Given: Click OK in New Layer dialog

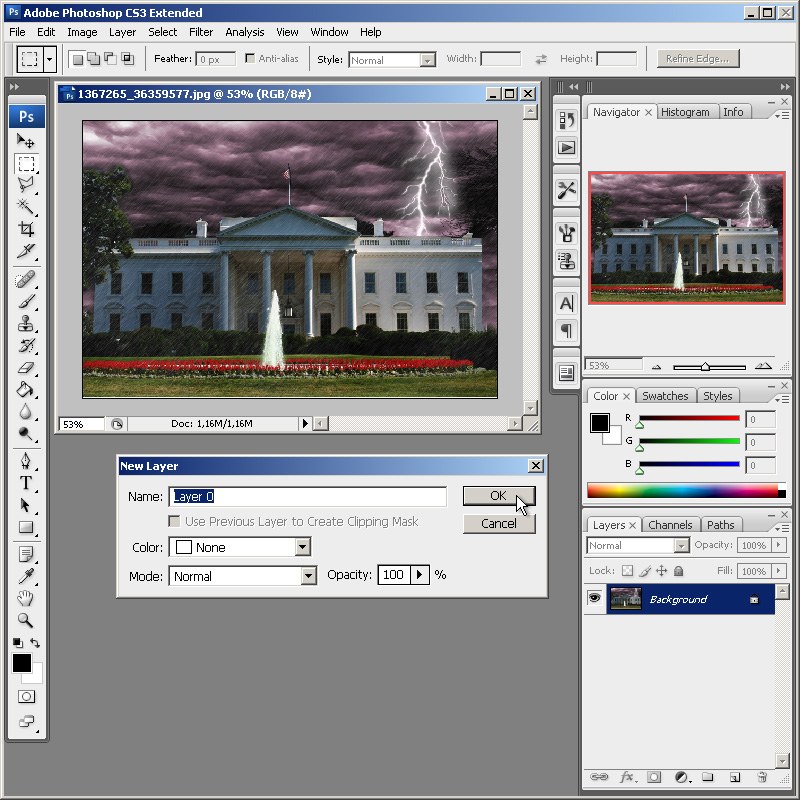Looking at the screenshot, I should point(499,495).
